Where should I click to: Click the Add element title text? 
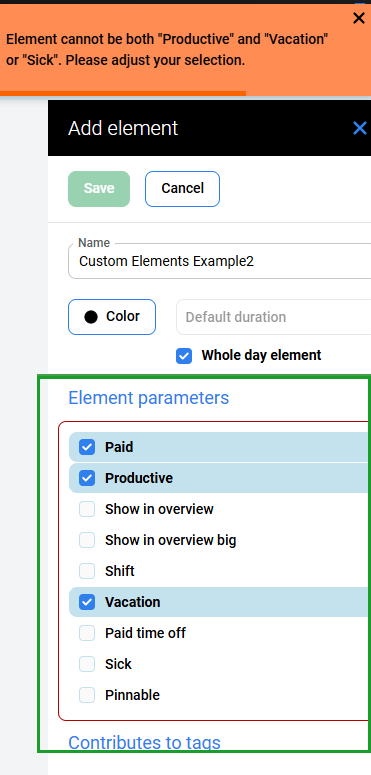click(x=123, y=129)
